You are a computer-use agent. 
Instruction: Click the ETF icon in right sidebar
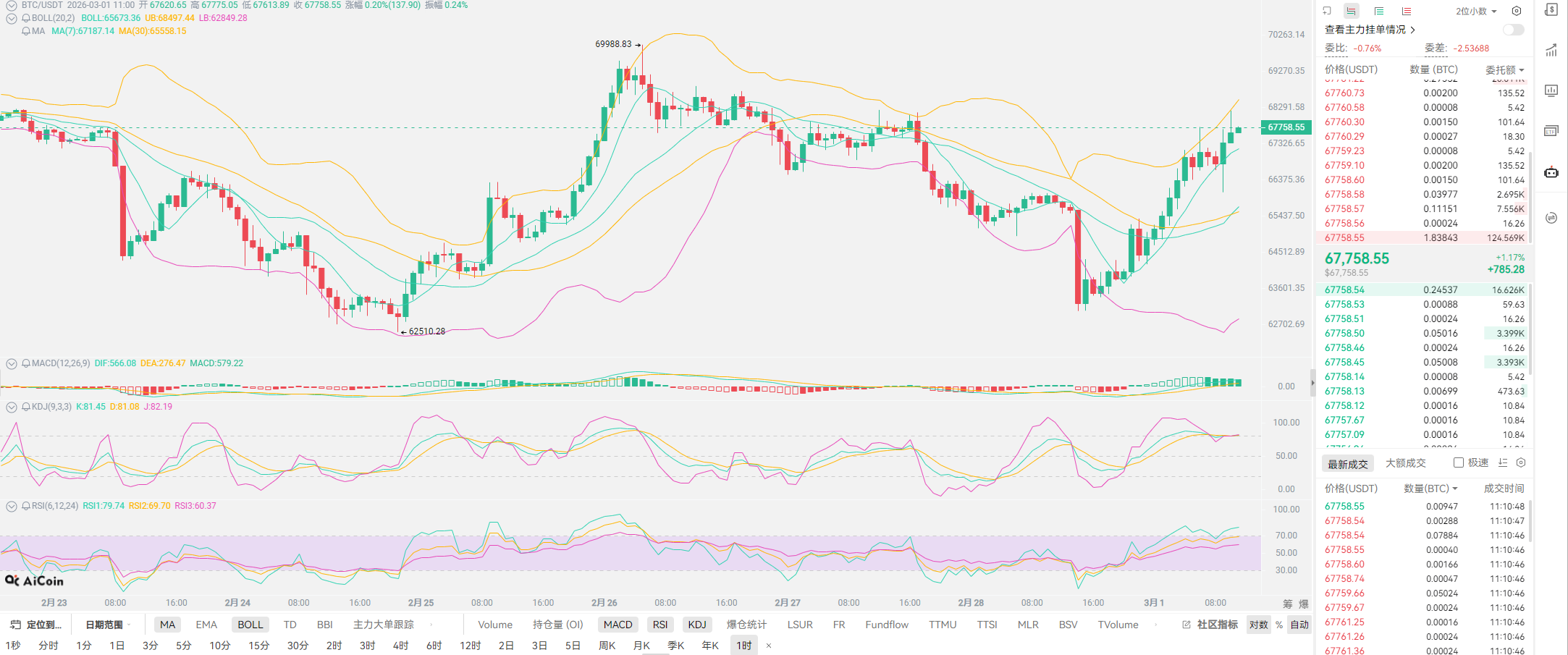1551,131
